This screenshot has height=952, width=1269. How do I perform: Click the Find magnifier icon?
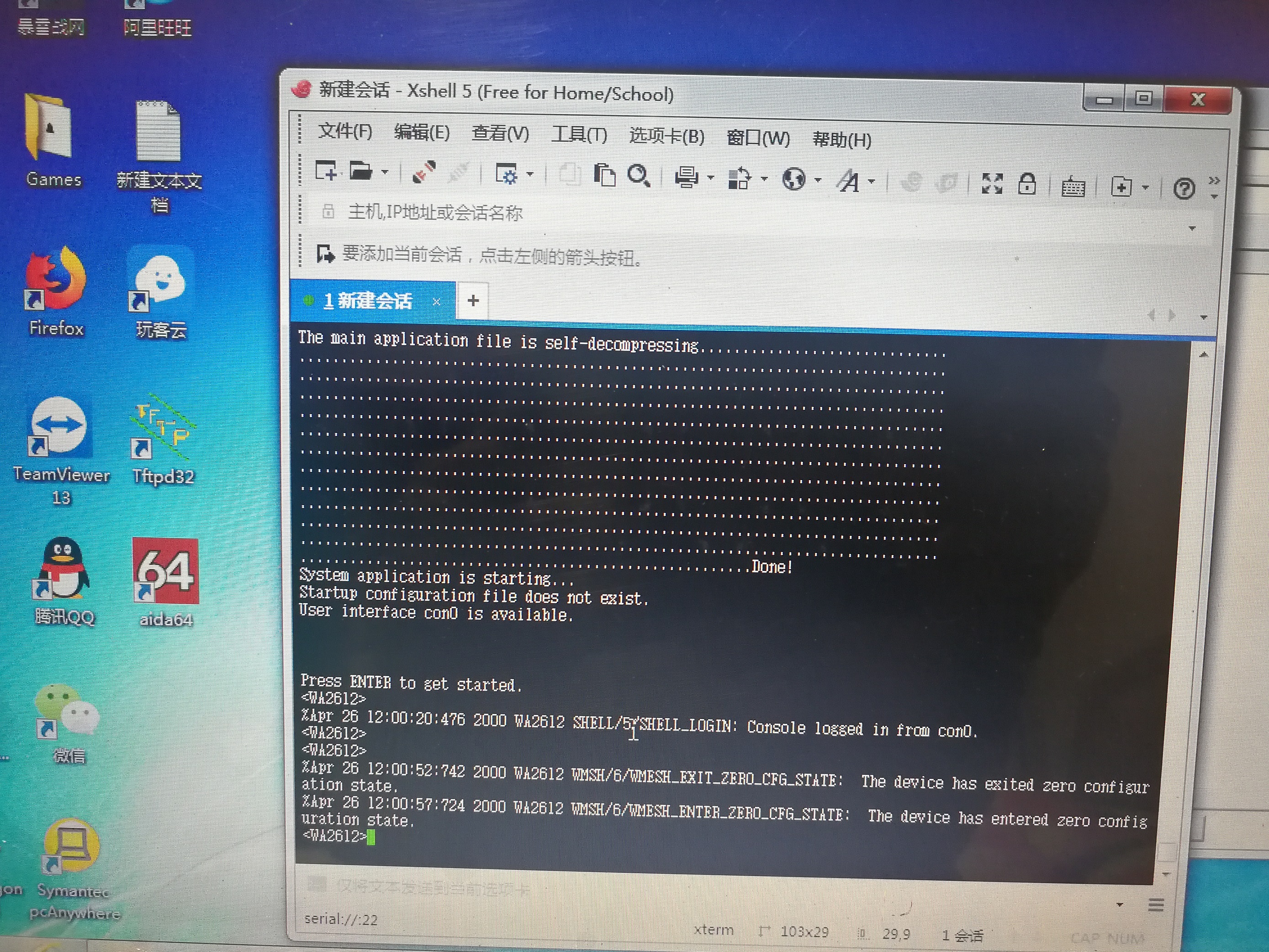[639, 175]
